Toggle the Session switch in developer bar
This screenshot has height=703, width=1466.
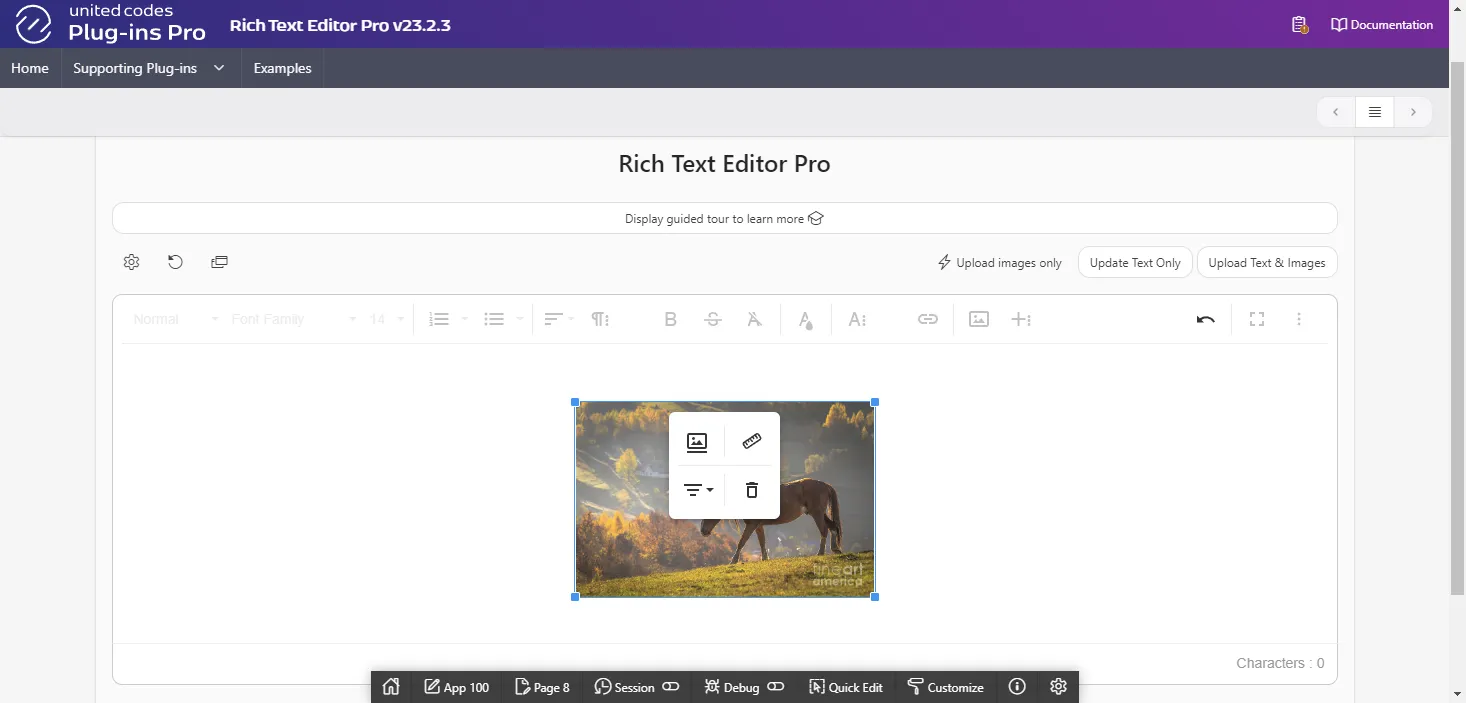tap(671, 687)
